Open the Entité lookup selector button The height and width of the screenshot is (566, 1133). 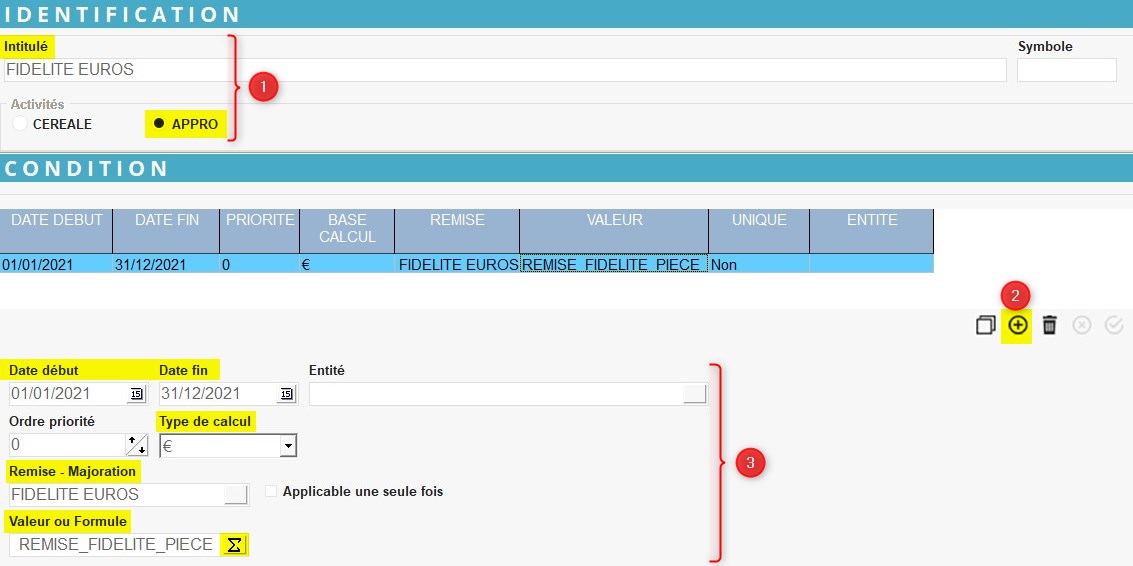695,394
